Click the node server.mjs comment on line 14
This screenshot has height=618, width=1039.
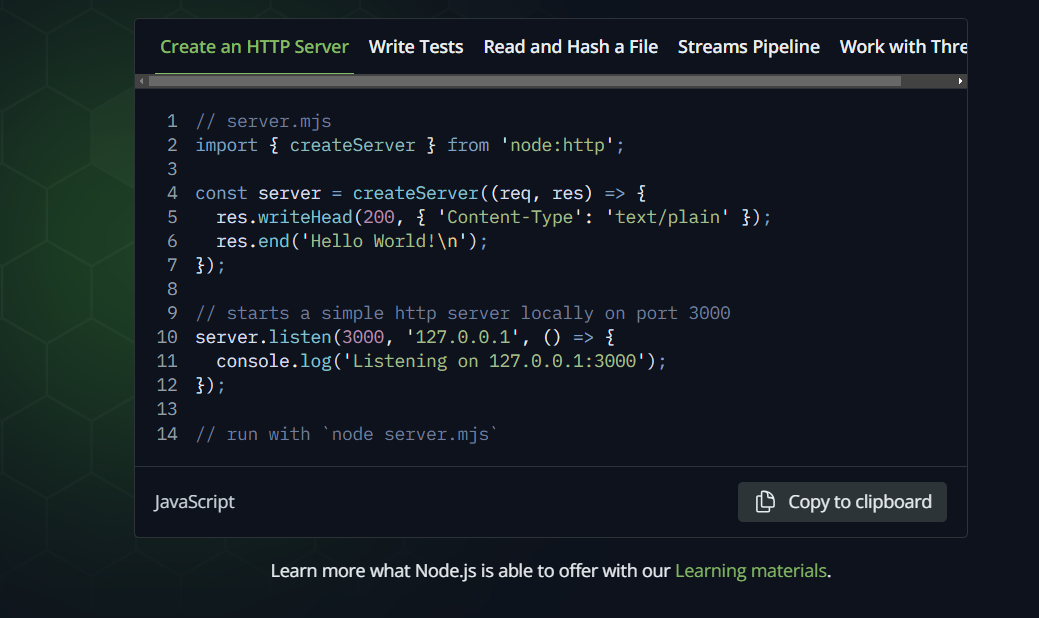[345, 433]
